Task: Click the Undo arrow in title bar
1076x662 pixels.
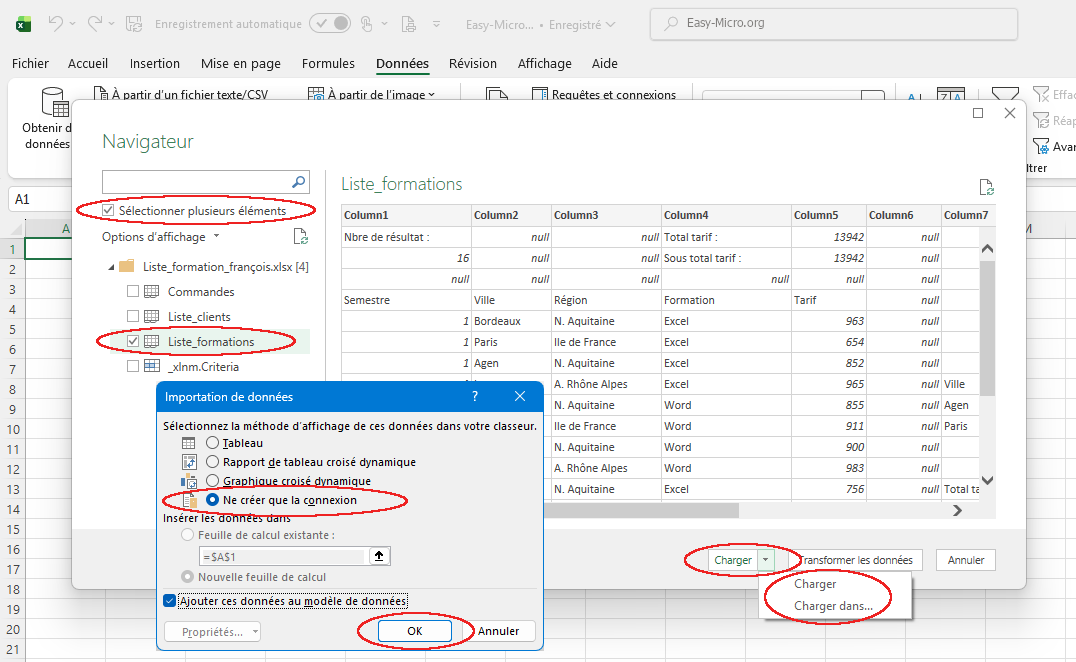Action: 56,23
